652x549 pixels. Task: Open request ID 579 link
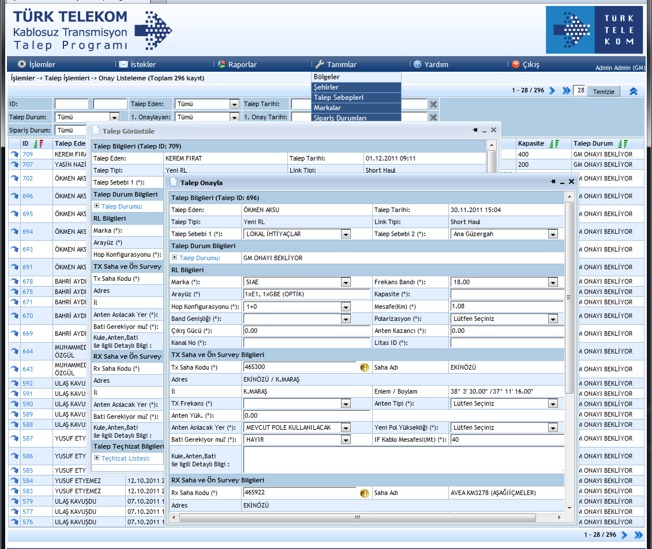[x=27, y=502]
